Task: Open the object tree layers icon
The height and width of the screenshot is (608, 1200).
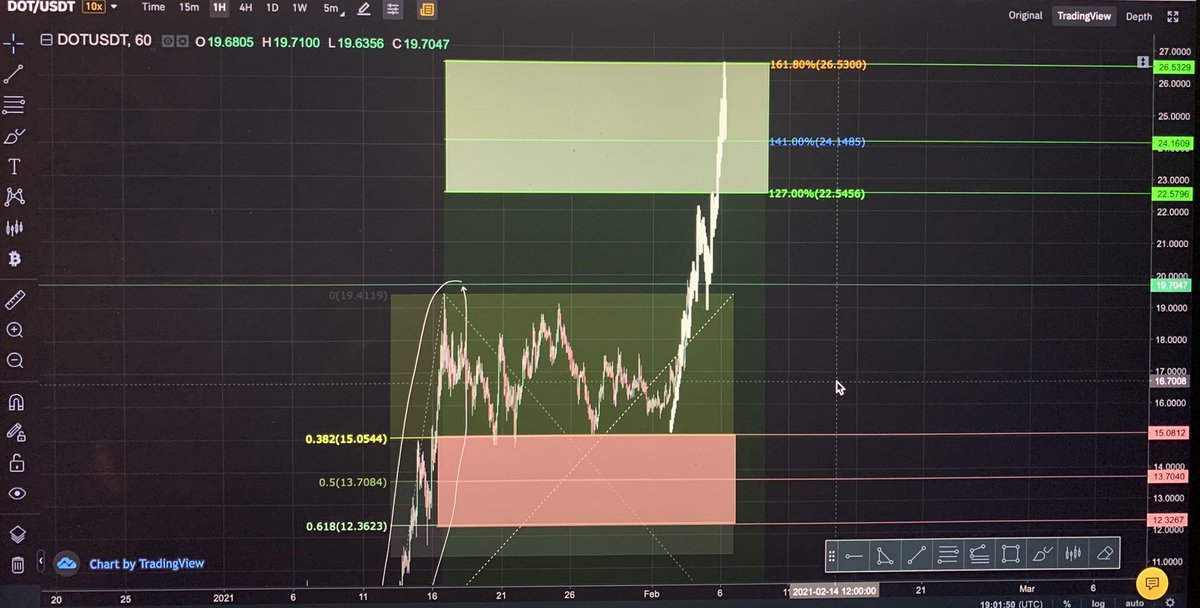Action: [x=16, y=535]
